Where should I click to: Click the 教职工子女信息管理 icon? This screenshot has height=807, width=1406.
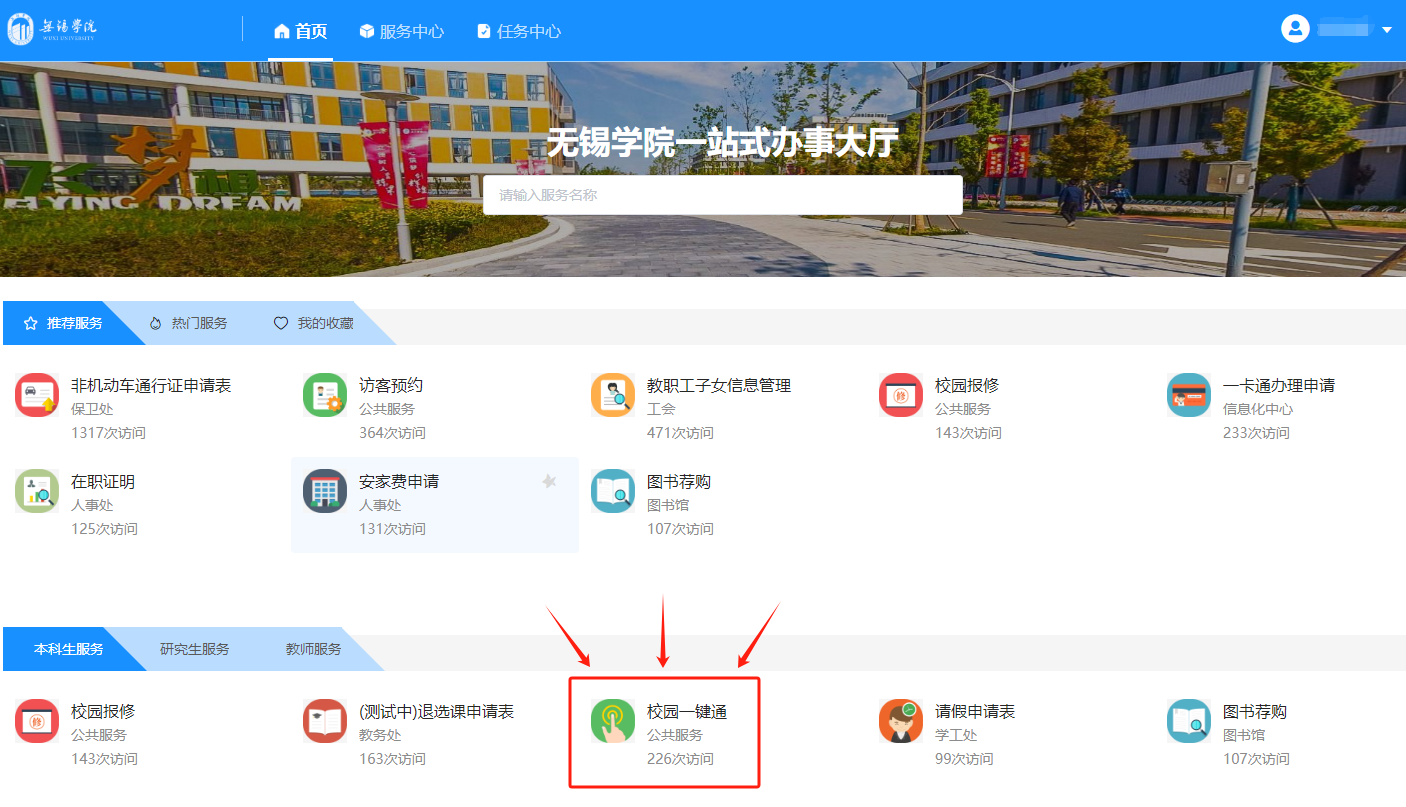613,395
